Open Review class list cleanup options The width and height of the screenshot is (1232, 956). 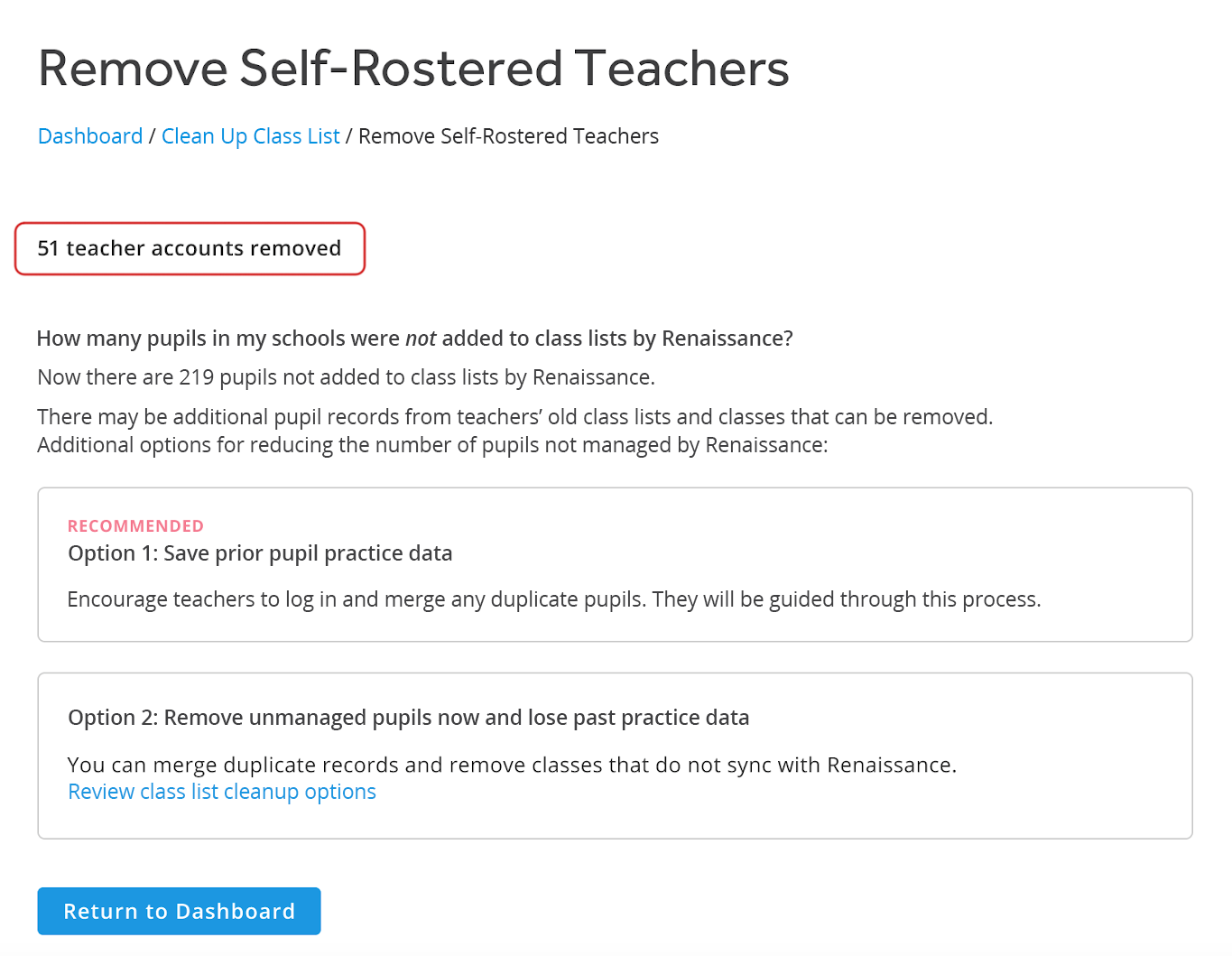(222, 792)
